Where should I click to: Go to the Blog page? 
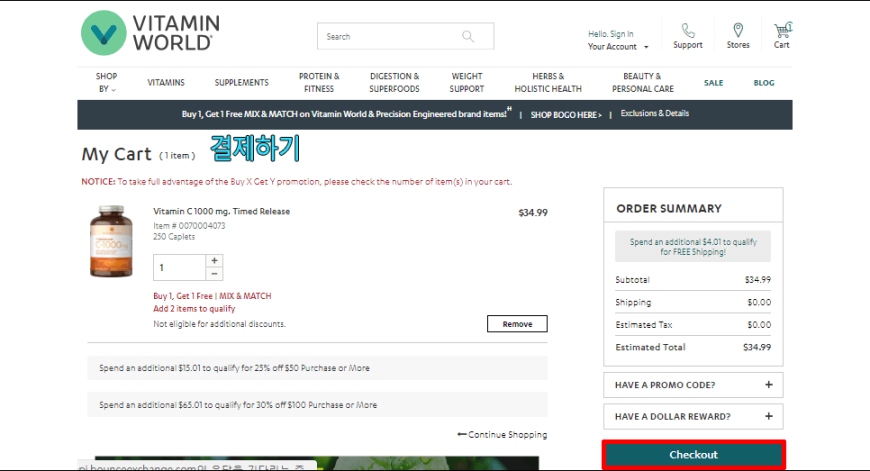[763, 83]
